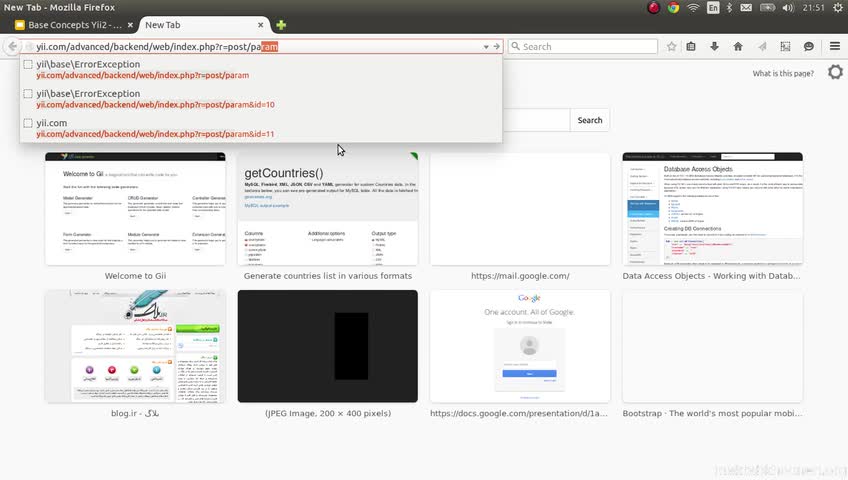Open the 21:51 clock menu
Viewport: 848px width, 480px height.
pos(813,8)
